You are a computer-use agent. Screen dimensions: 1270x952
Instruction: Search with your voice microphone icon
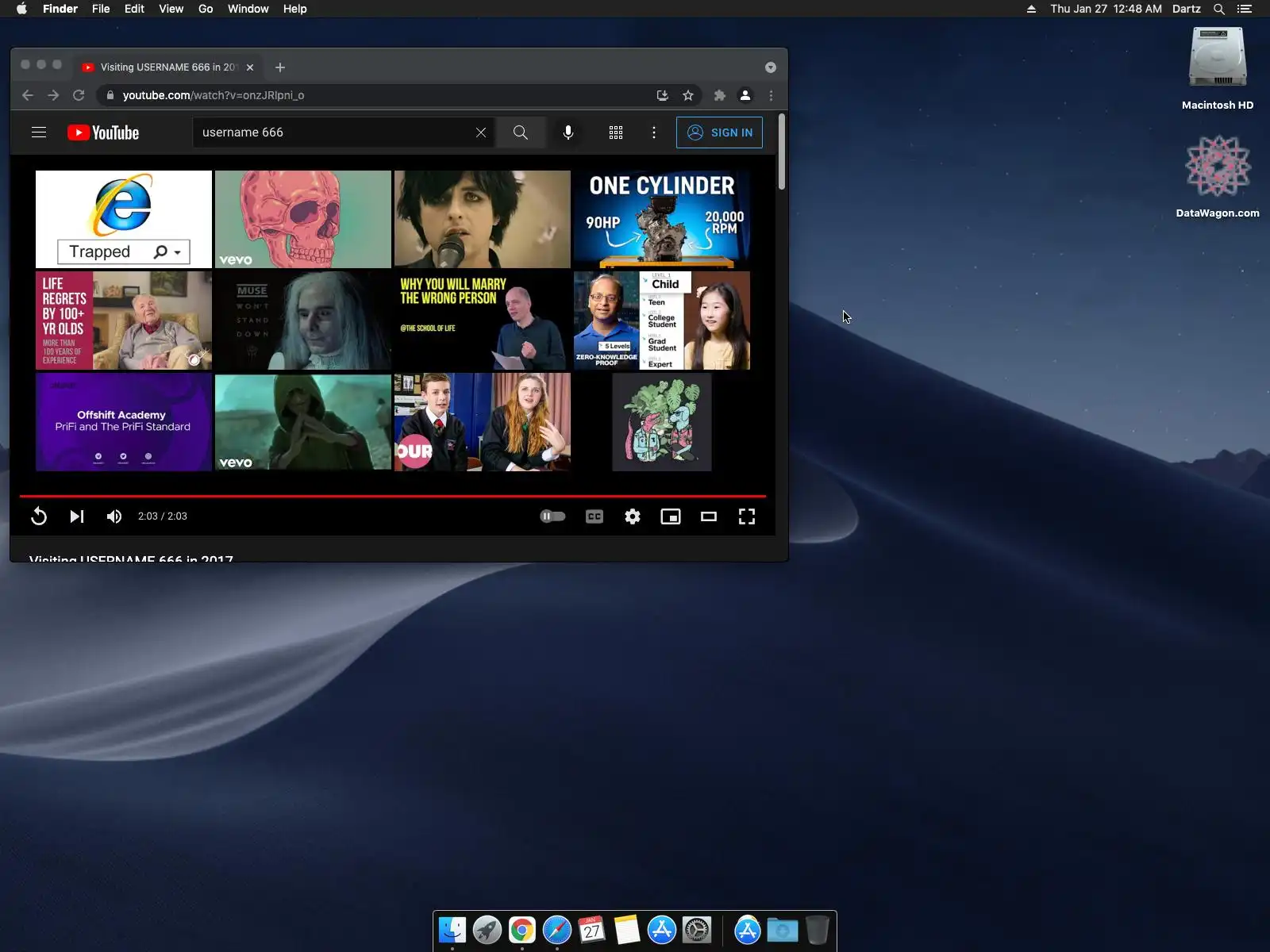coord(568,132)
